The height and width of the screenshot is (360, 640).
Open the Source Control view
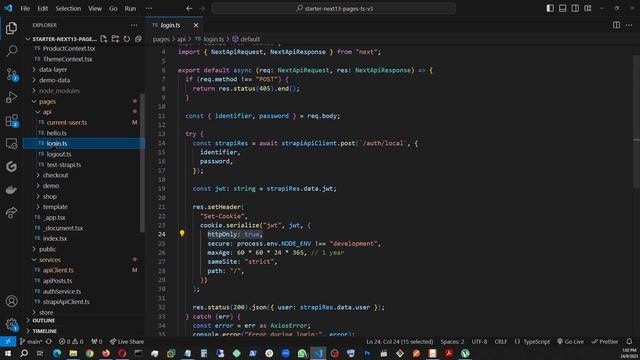(x=11, y=74)
